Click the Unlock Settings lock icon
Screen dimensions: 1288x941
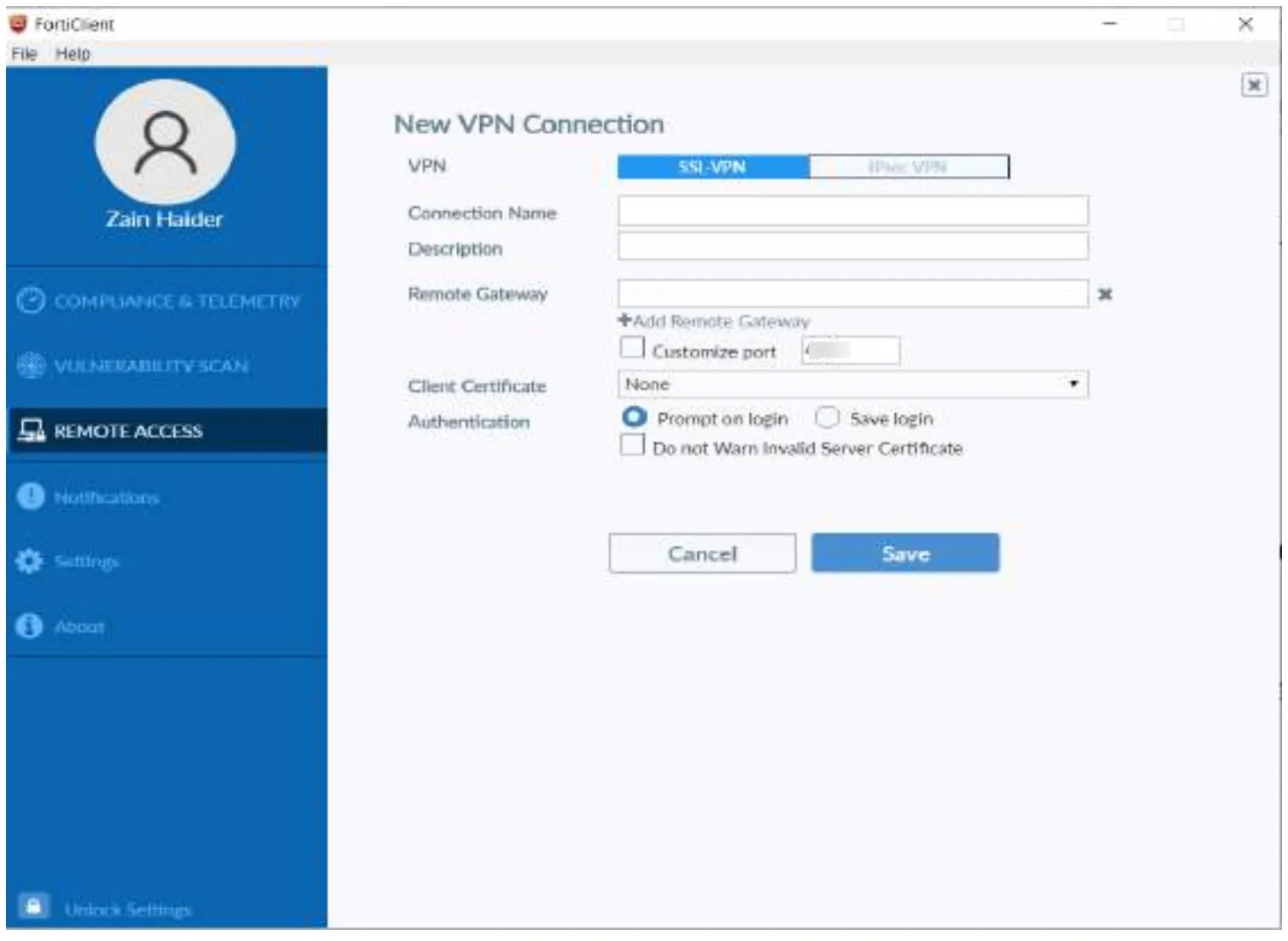tap(33, 906)
